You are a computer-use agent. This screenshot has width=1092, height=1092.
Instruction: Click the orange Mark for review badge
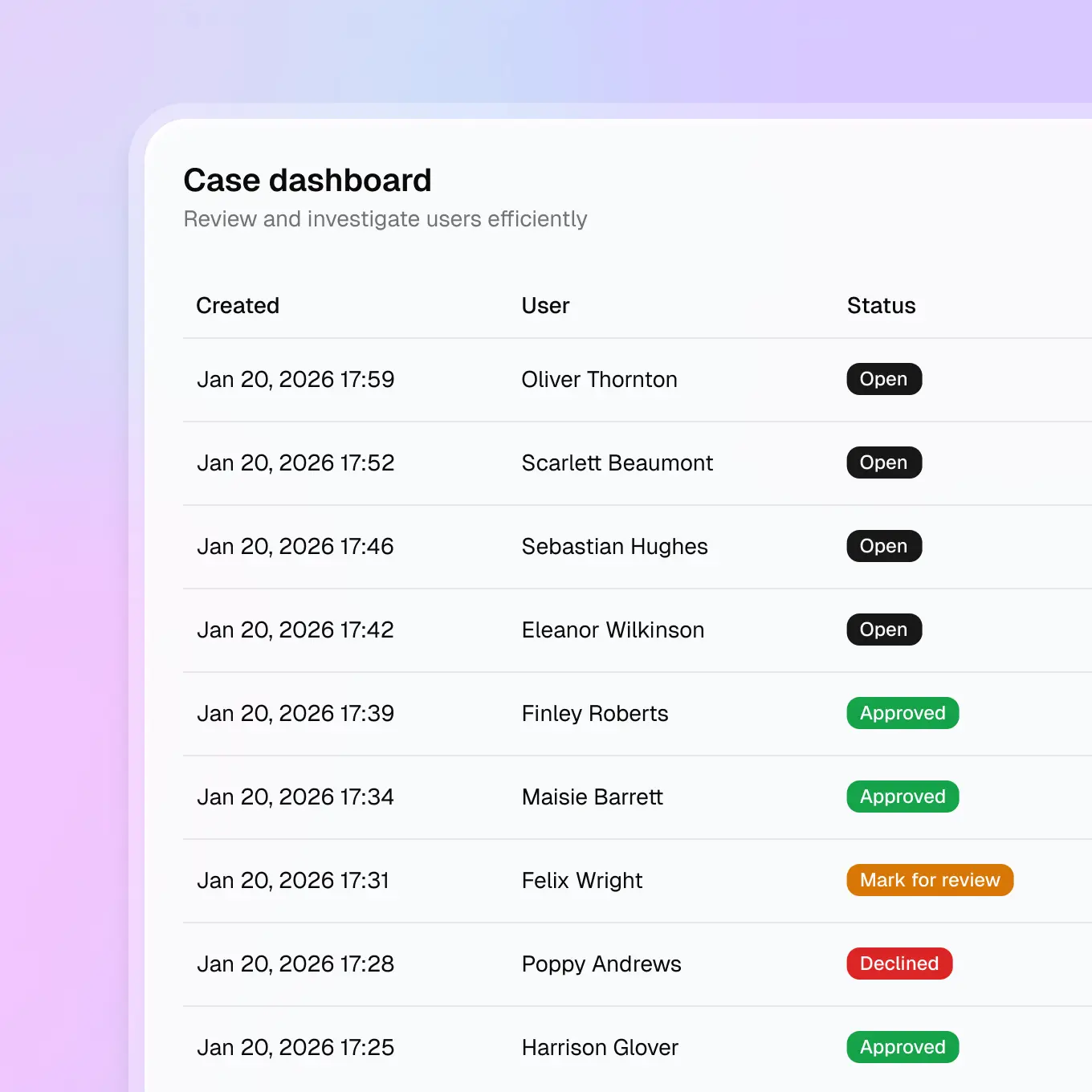929,880
